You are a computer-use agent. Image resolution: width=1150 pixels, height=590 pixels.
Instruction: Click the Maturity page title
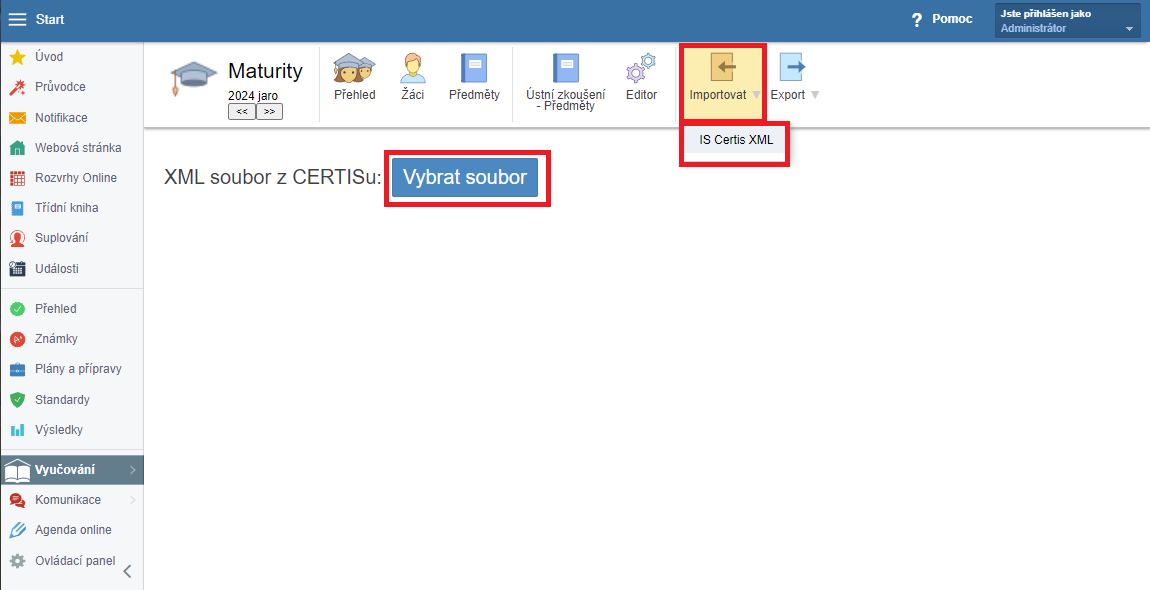265,71
